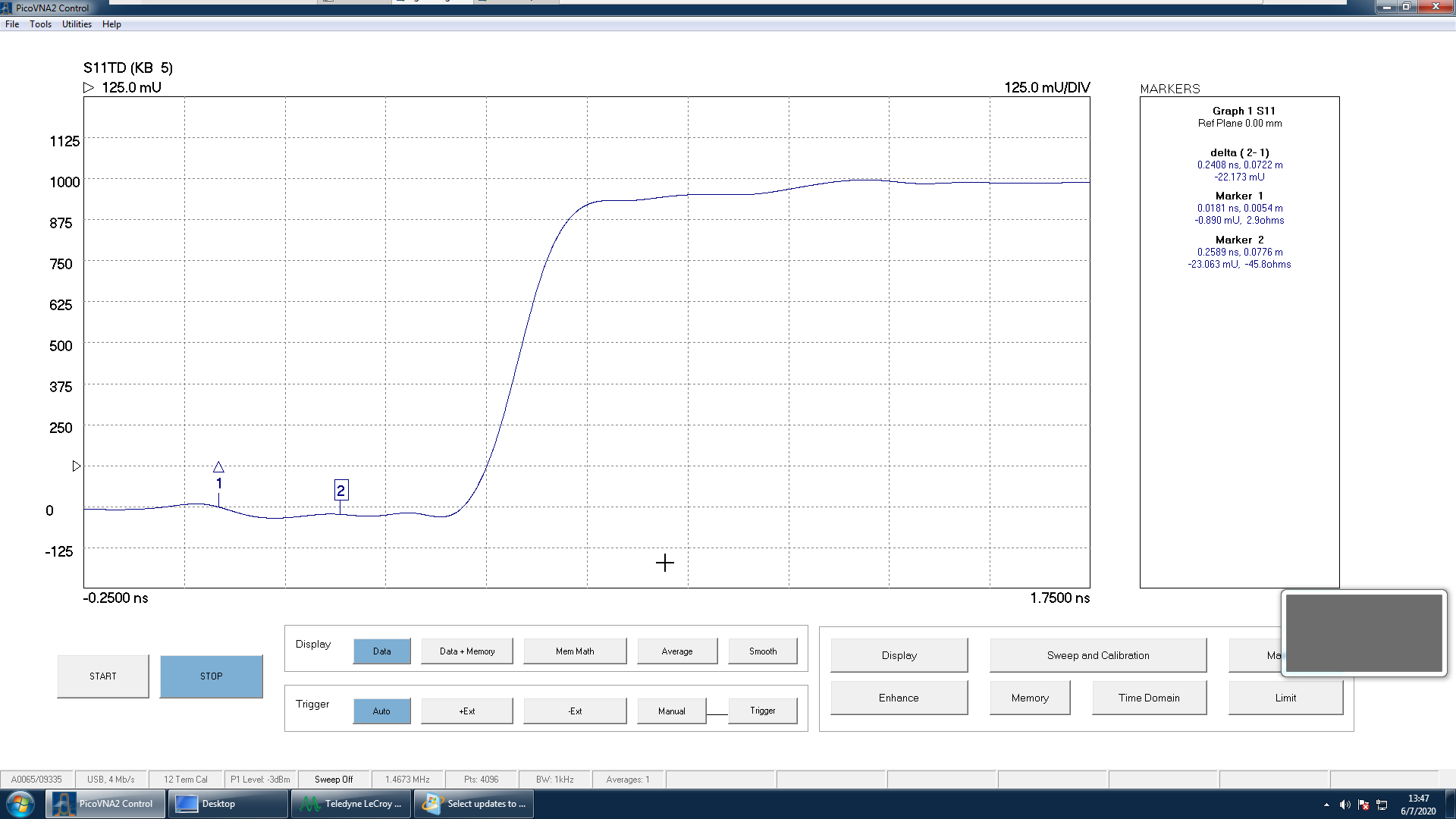Switch display to Data + Memory
This screenshot has height=819, width=1456.
[467, 651]
